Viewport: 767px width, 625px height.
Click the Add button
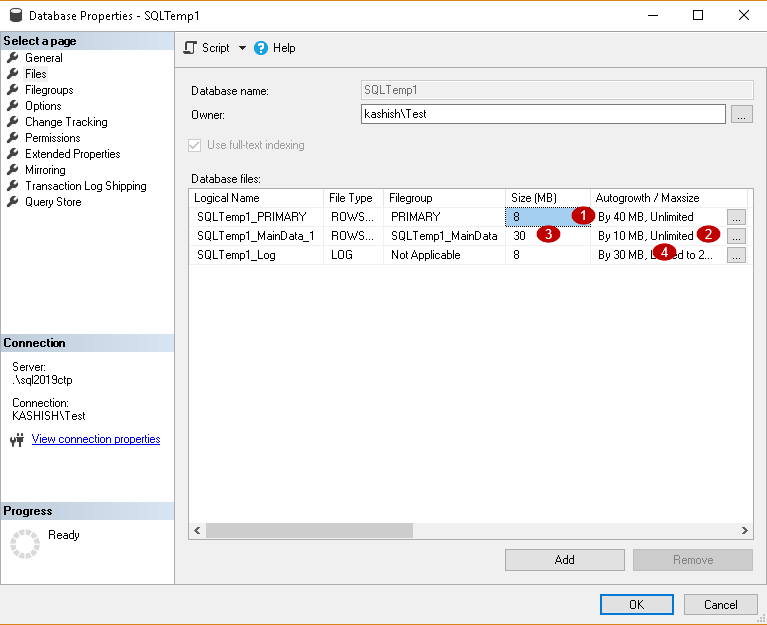pos(564,560)
